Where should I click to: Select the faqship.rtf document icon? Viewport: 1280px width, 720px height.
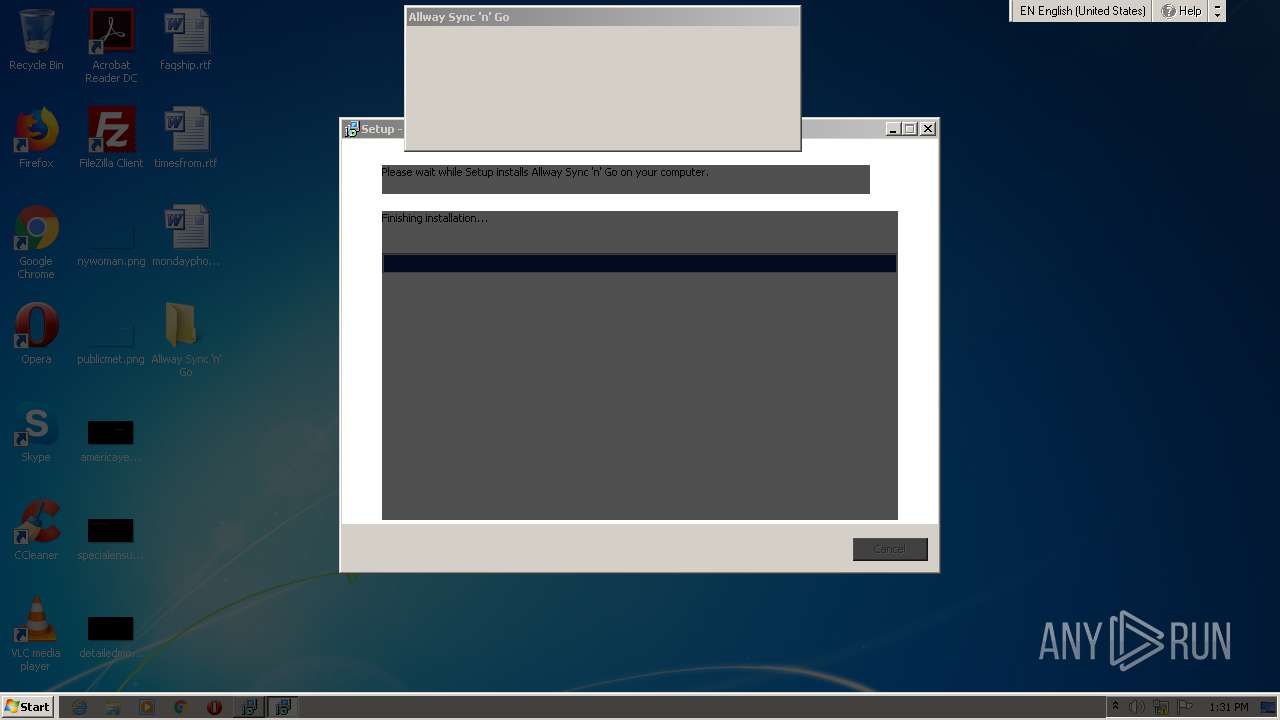[x=186, y=40]
